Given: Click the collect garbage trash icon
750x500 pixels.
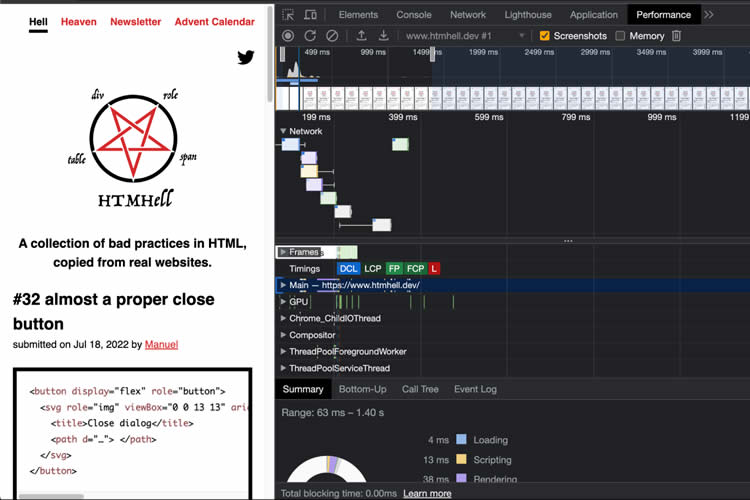Looking at the screenshot, I should 676,36.
